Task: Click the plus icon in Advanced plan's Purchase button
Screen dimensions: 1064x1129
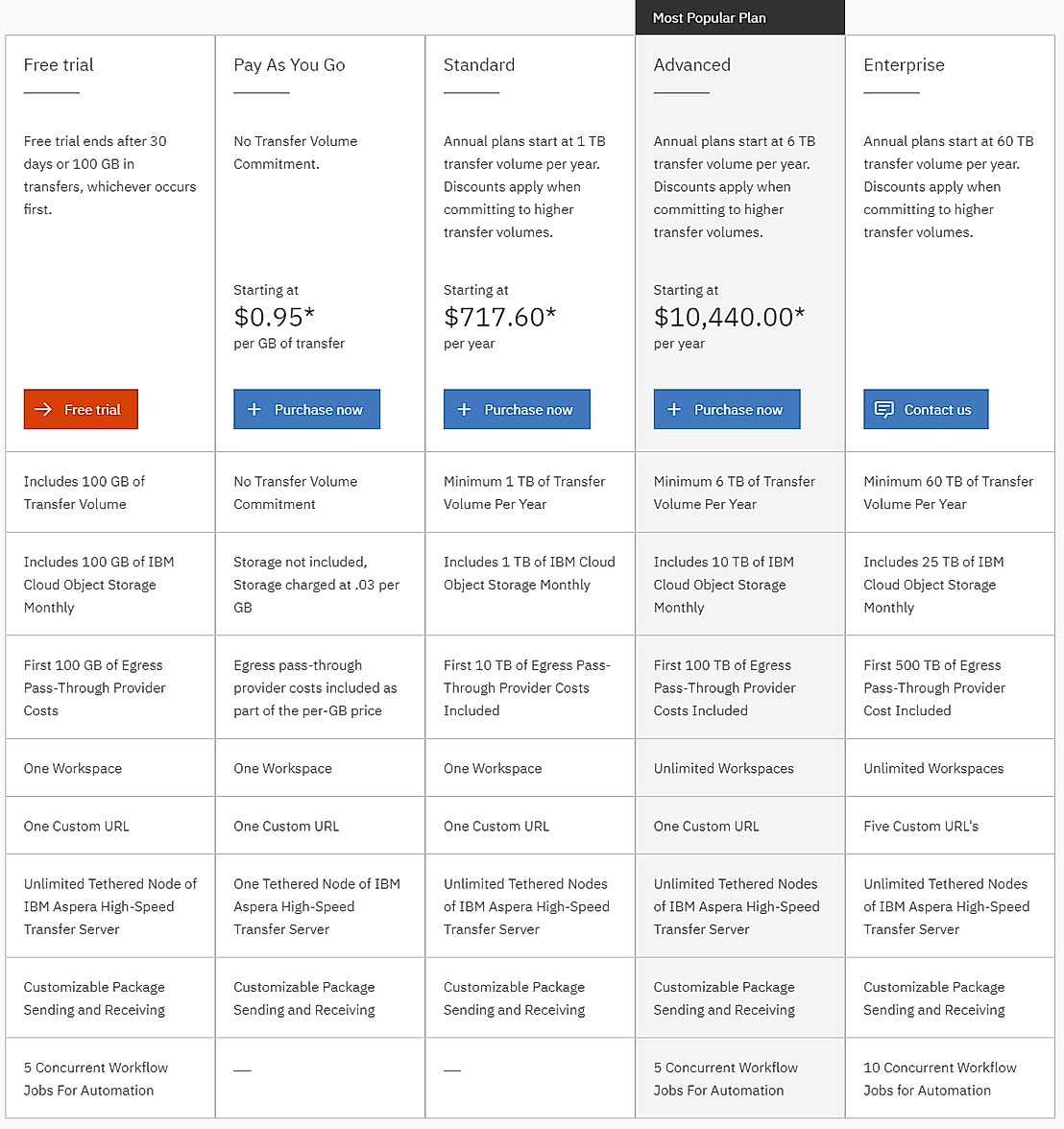Action: click(x=674, y=409)
